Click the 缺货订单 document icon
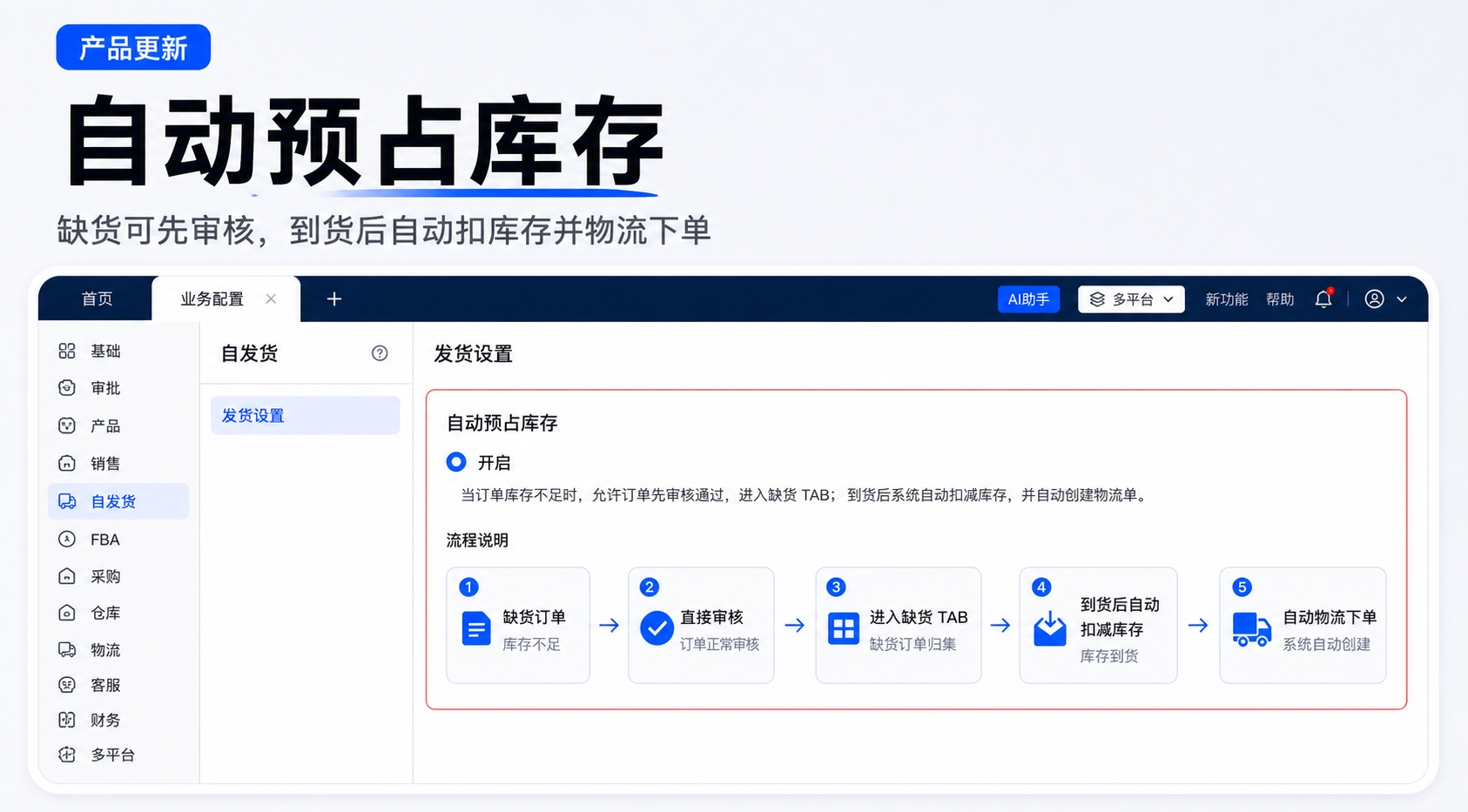 475,628
